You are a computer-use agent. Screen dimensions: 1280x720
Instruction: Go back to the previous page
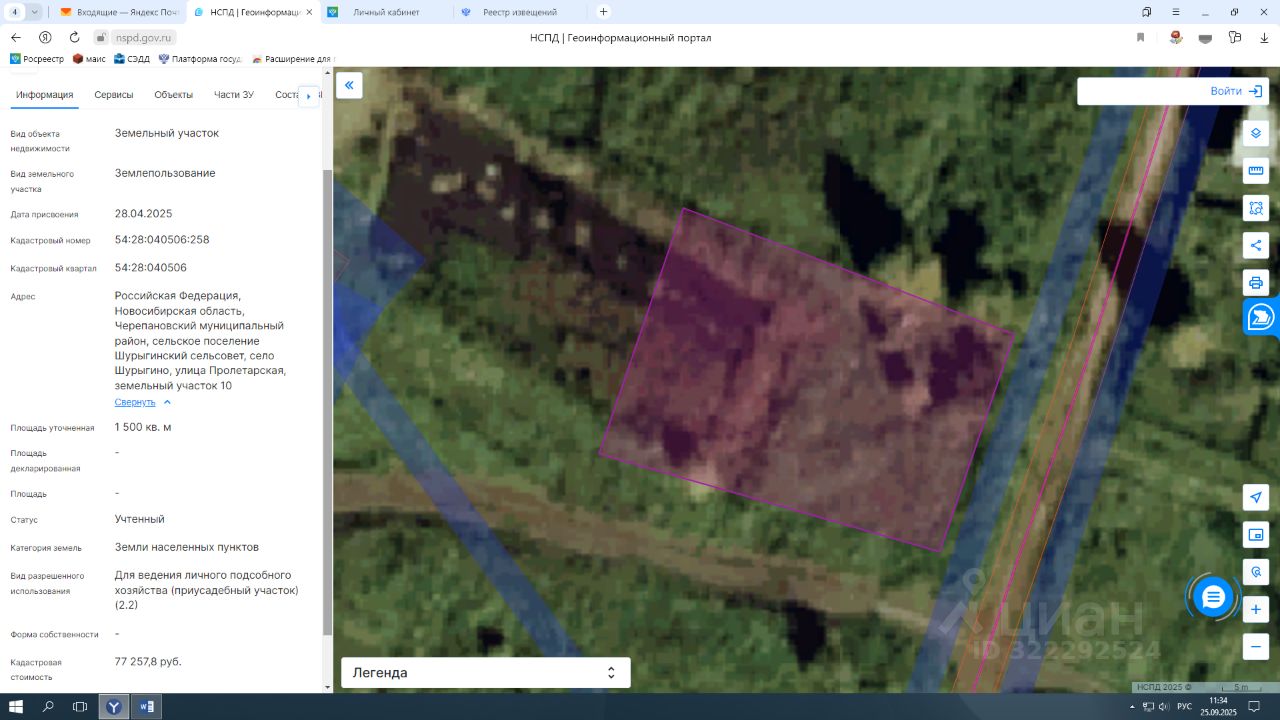[x=16, y=37]
